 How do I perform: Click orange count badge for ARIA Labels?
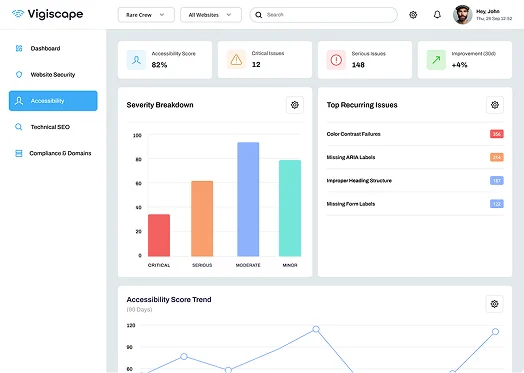[x=497, y=157]
